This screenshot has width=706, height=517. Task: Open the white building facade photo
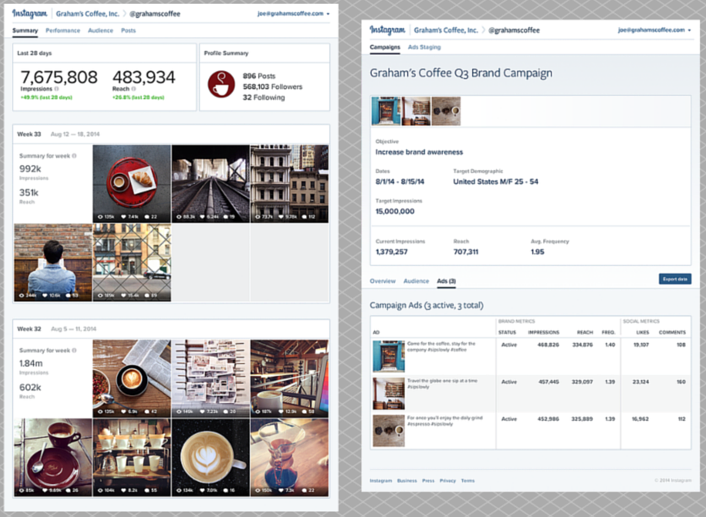290,184
